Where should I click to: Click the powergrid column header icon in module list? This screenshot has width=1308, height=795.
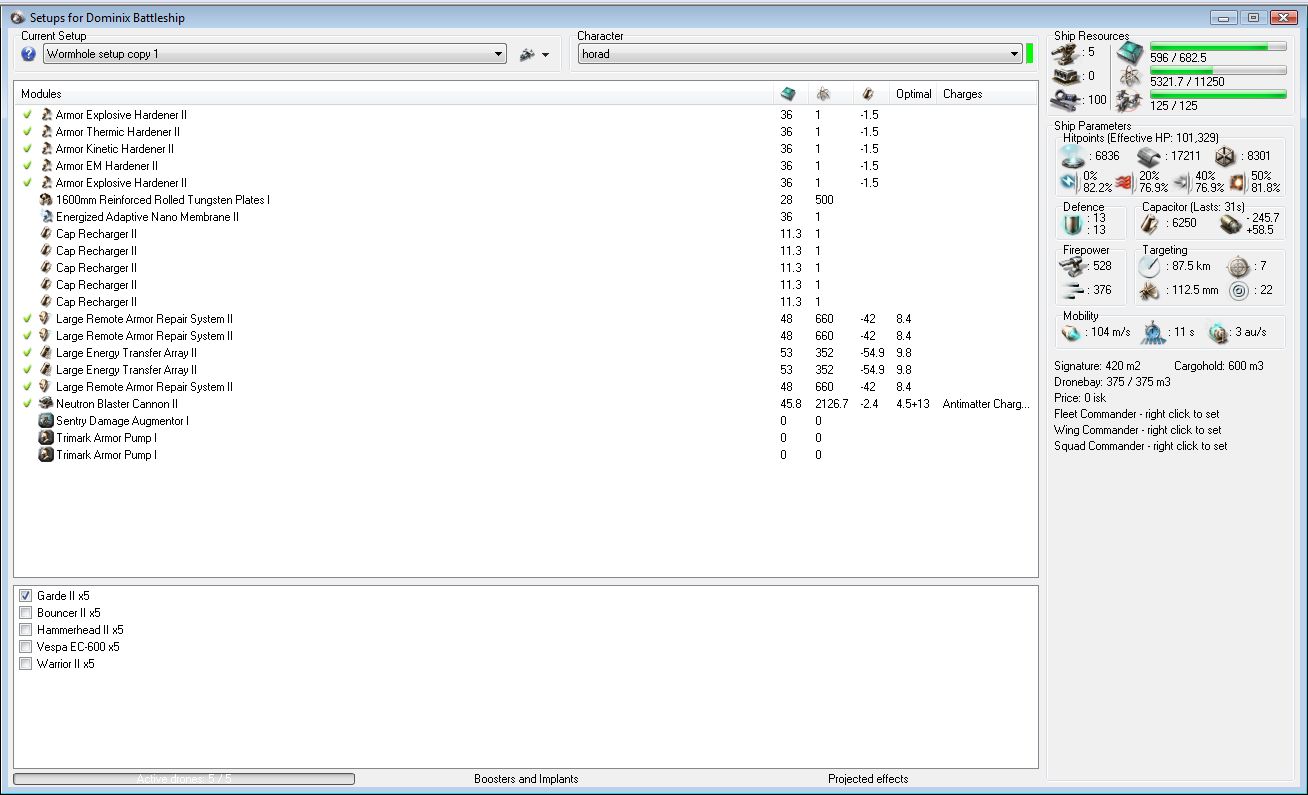[823, 94]
